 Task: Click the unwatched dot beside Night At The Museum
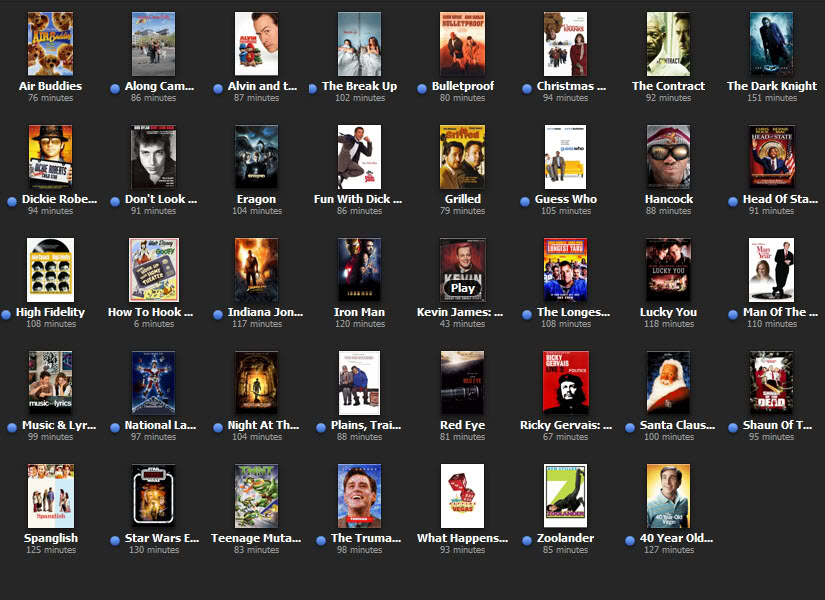point(218,428)
